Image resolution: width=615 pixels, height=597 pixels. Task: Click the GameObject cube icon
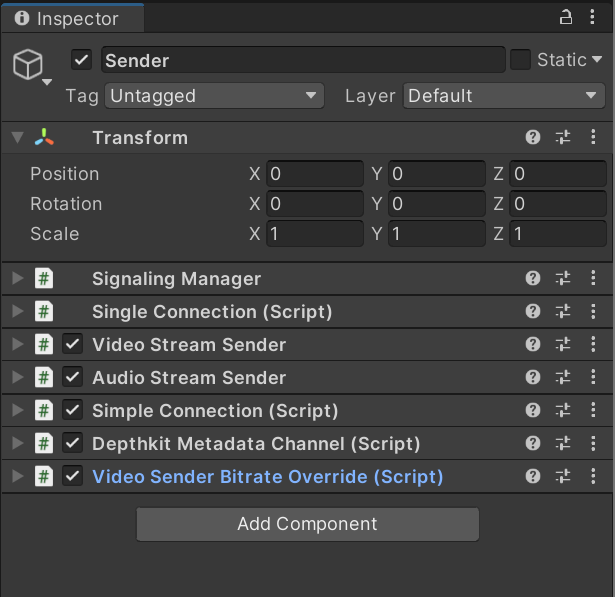[27, 65]
